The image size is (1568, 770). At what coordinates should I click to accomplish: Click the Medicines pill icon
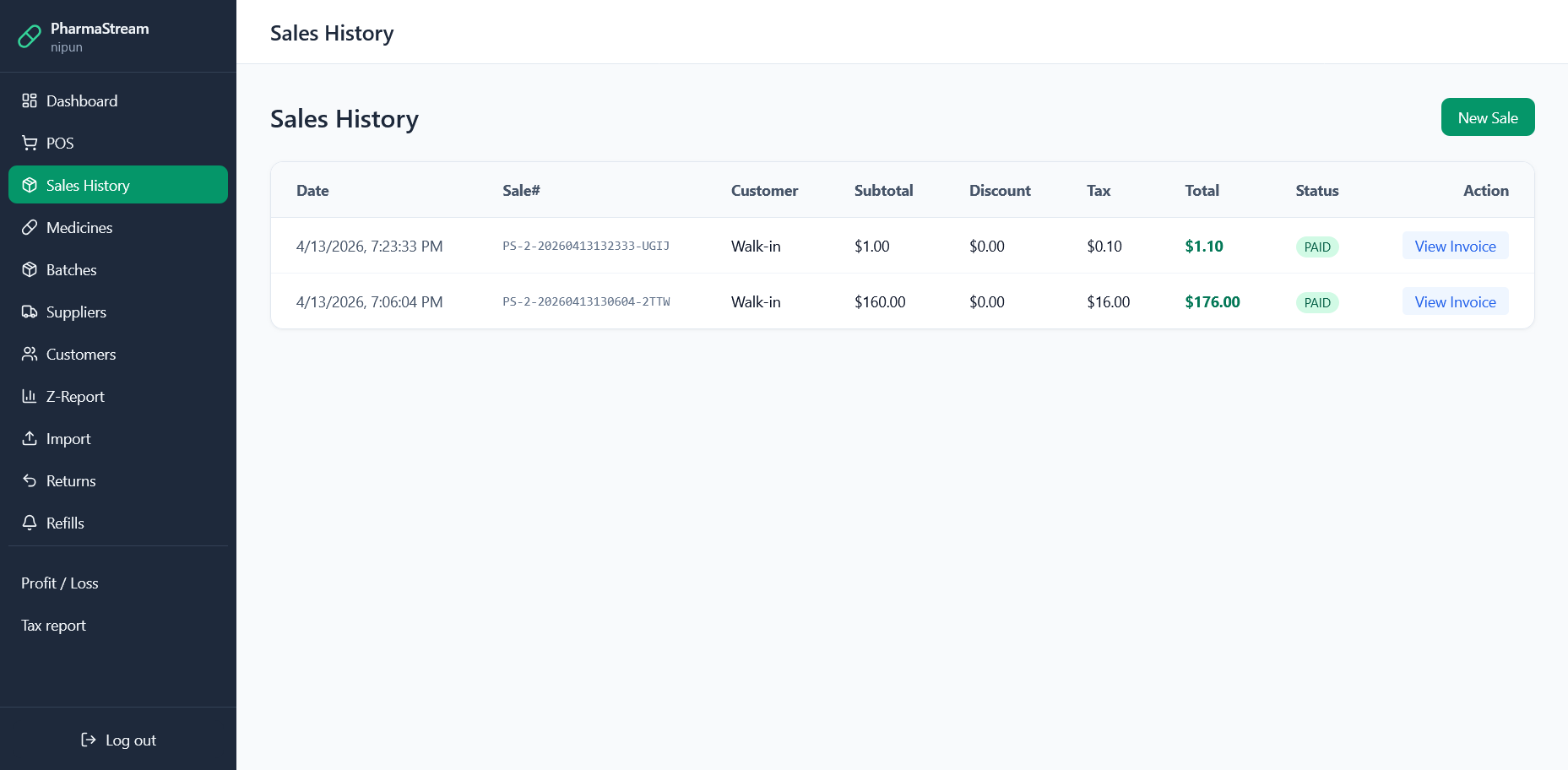(x=30, y=227)
